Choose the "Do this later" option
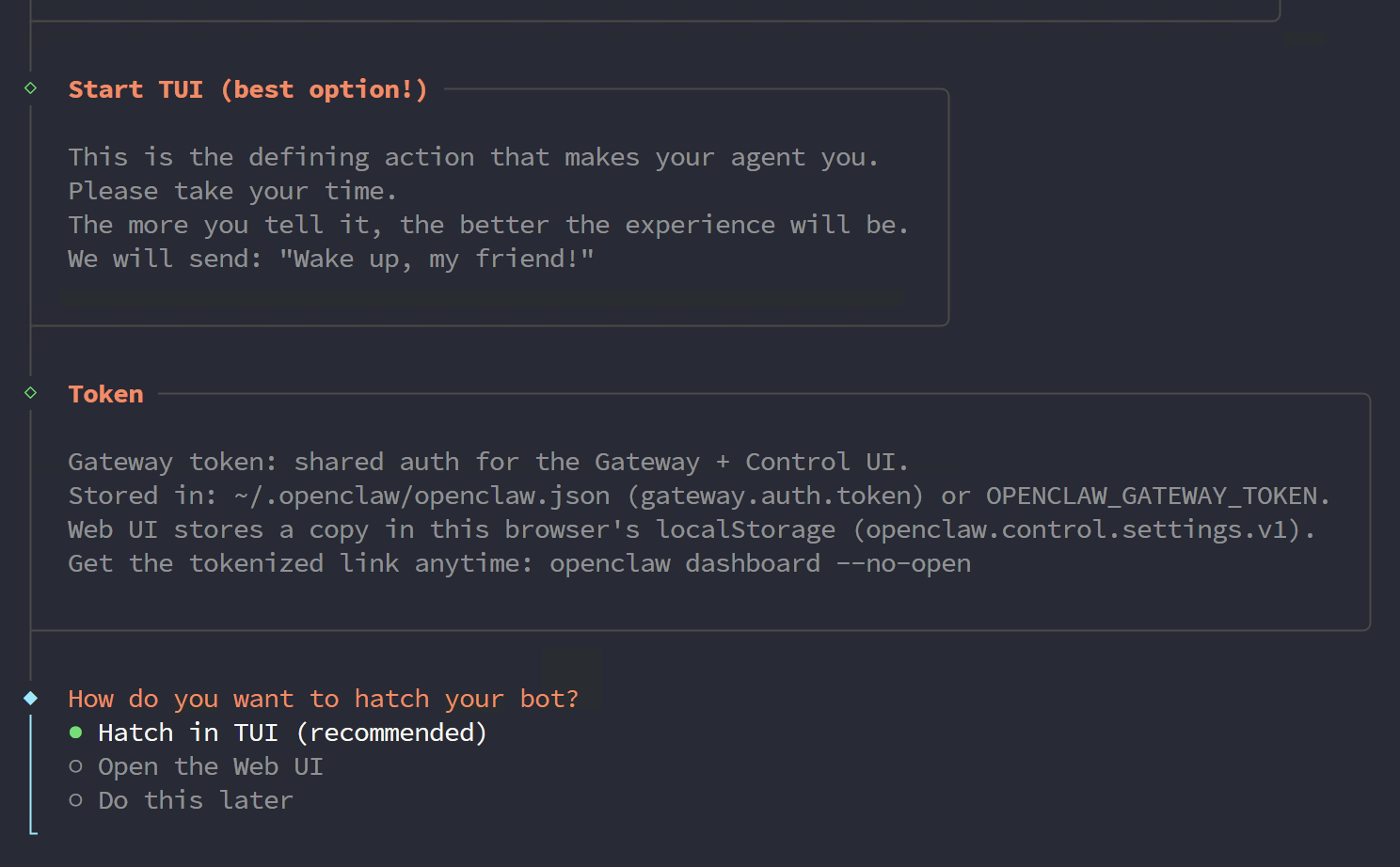The width and height of the screenshot is (1400, 867). point(195,800)
